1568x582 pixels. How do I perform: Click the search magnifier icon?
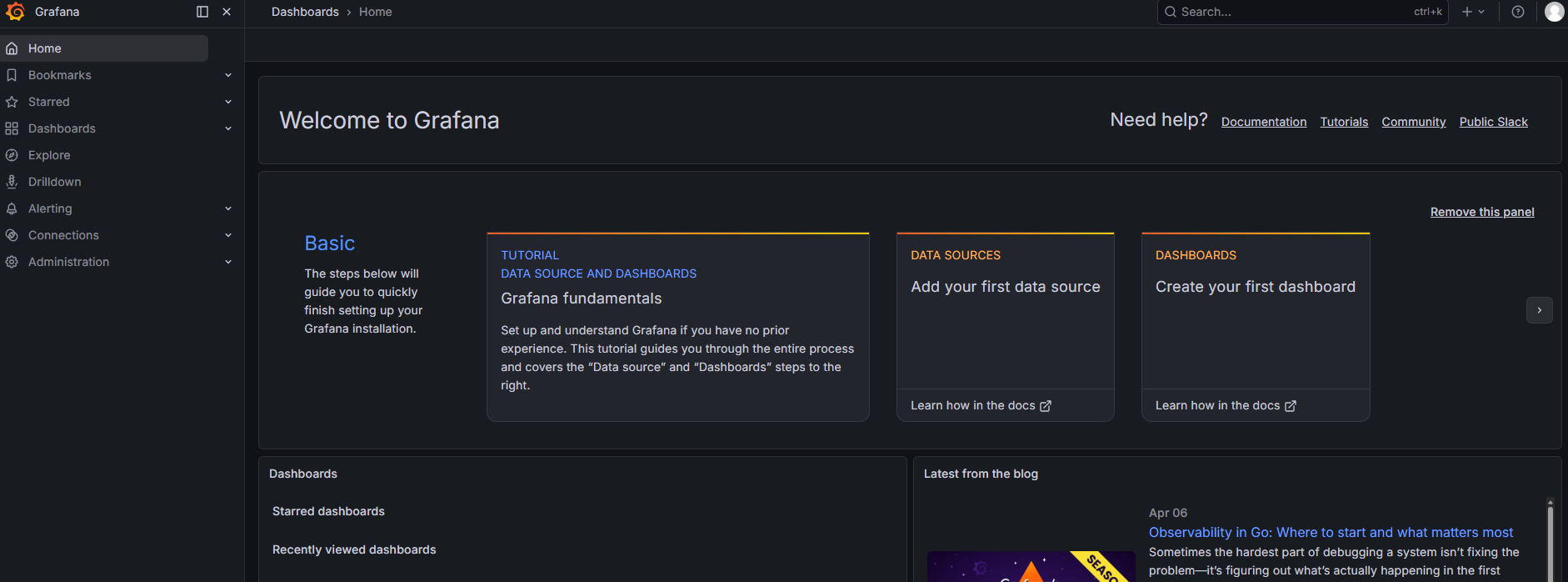click(x=1171, y=12)
